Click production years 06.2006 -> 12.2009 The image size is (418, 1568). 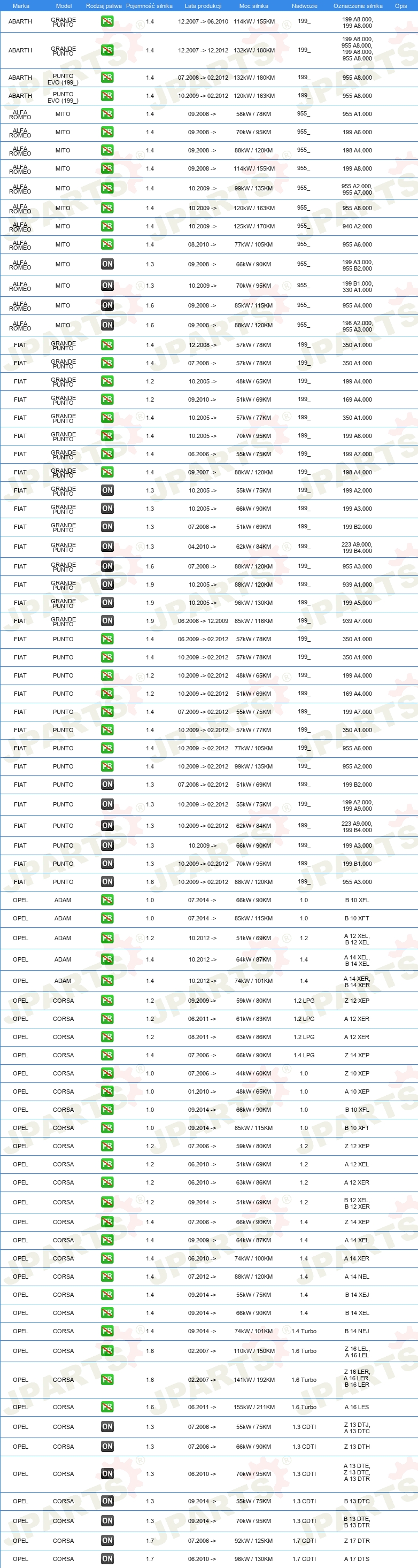[x=203, y=621]
